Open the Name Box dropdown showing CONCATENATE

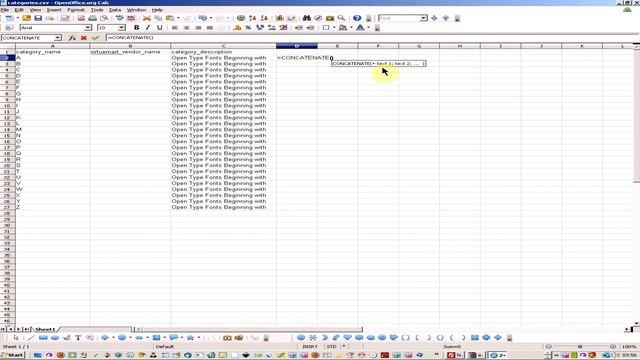(x=58, y=38)
